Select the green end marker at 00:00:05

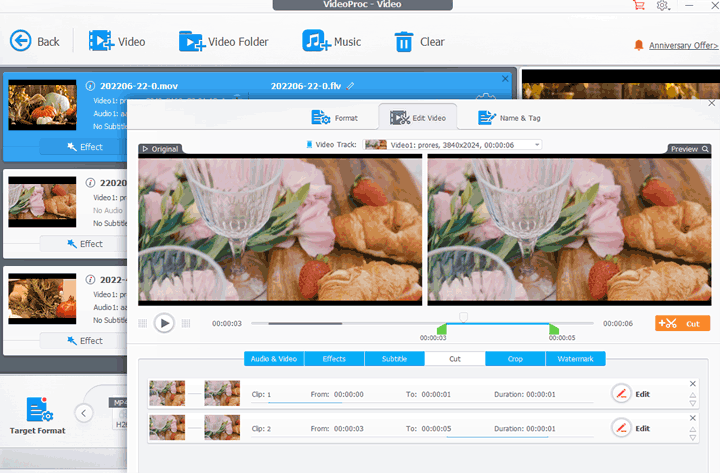[x=554, y=329]
